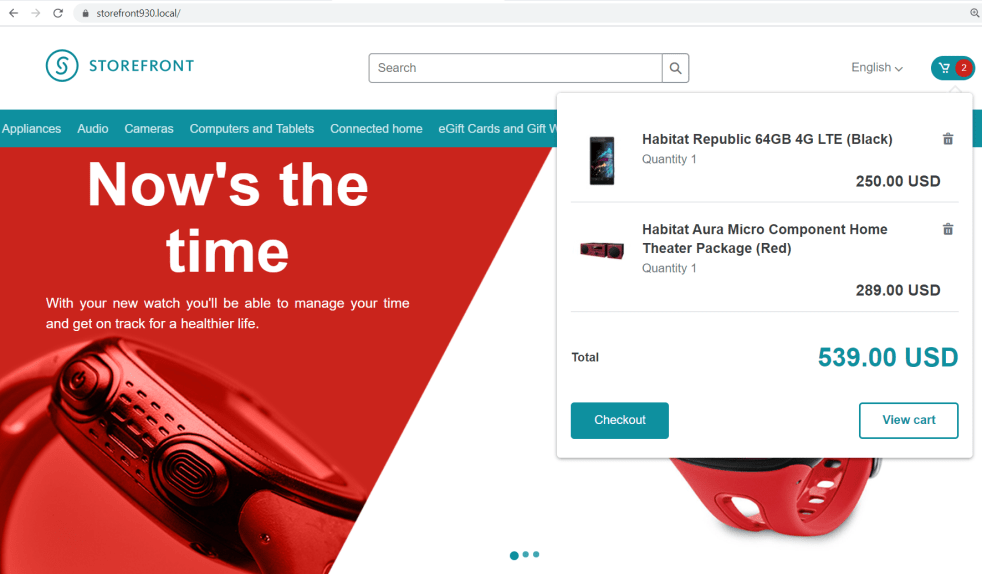Click the View cart button
The width and height of the screenshot is (982, 574).
pyautogui.click(x=908, y=420)
